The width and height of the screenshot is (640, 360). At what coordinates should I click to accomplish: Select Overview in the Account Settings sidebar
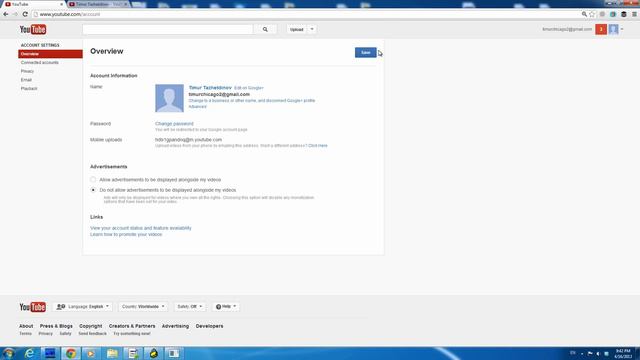click(50, 54)
